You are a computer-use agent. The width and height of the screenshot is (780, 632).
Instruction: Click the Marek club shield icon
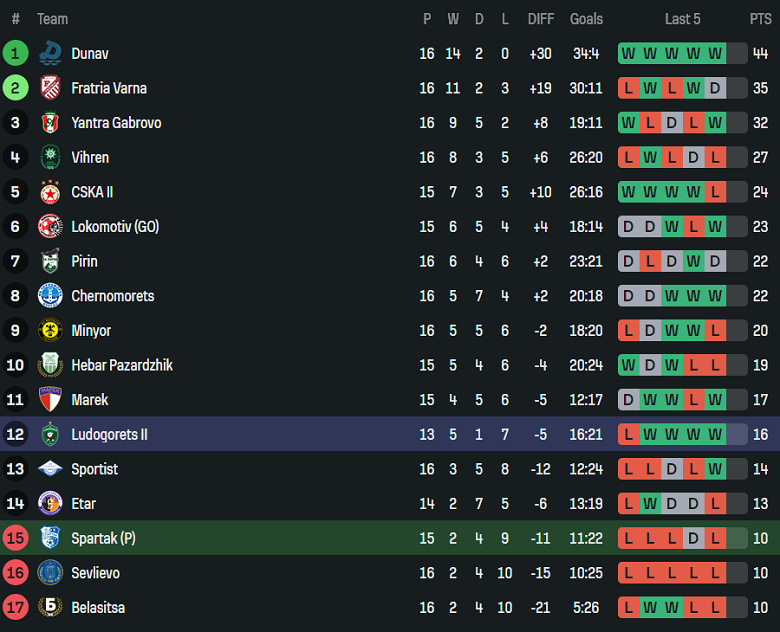click(x=50, y=400)
